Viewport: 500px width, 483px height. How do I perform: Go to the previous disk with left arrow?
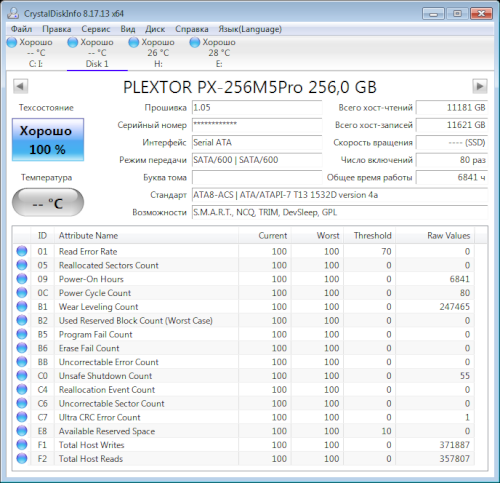[x=20, y=87]
